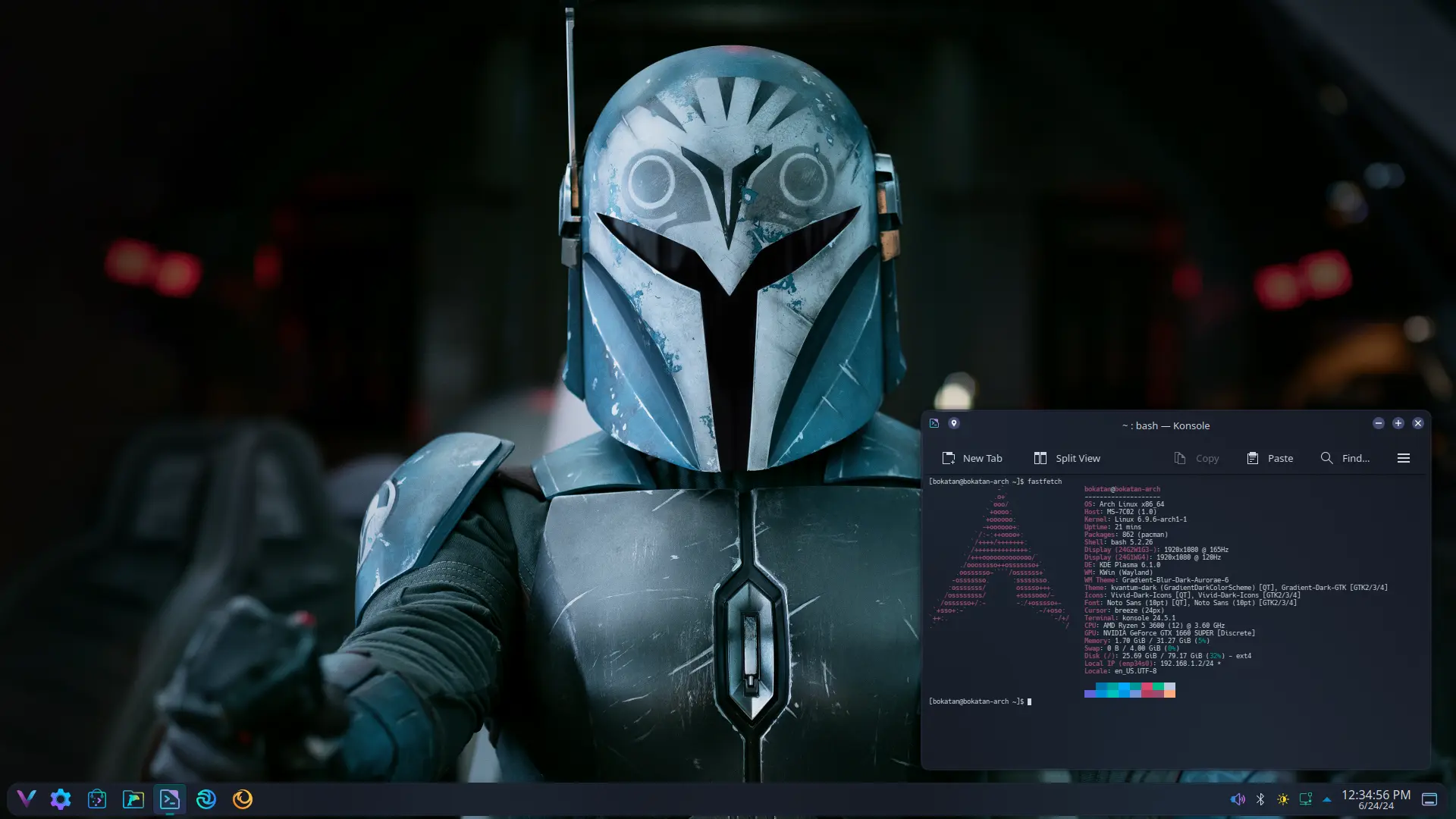1456x819 pixels.
Task: Click the show desktop panel button
Action: coord(1429,799)
